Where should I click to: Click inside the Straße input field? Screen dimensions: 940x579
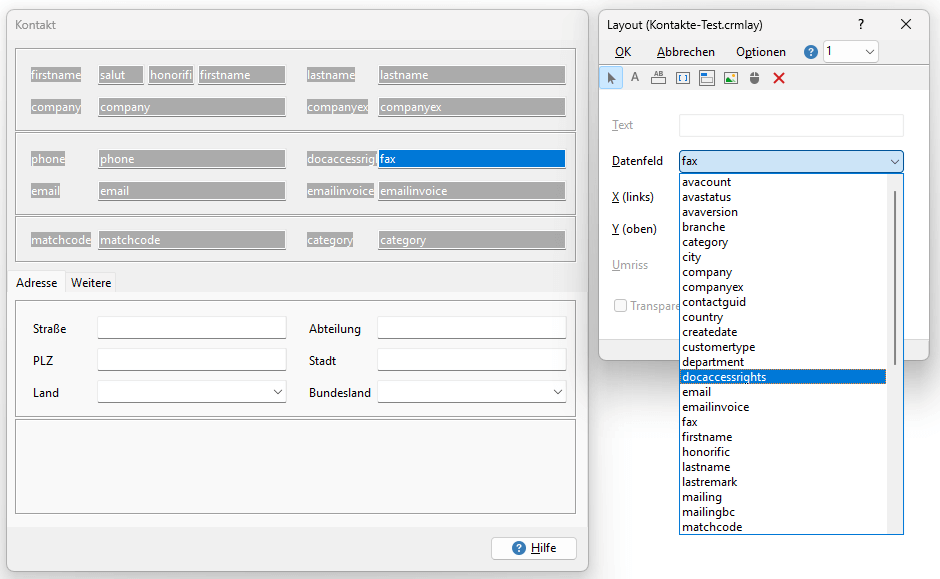coord(190,328)
